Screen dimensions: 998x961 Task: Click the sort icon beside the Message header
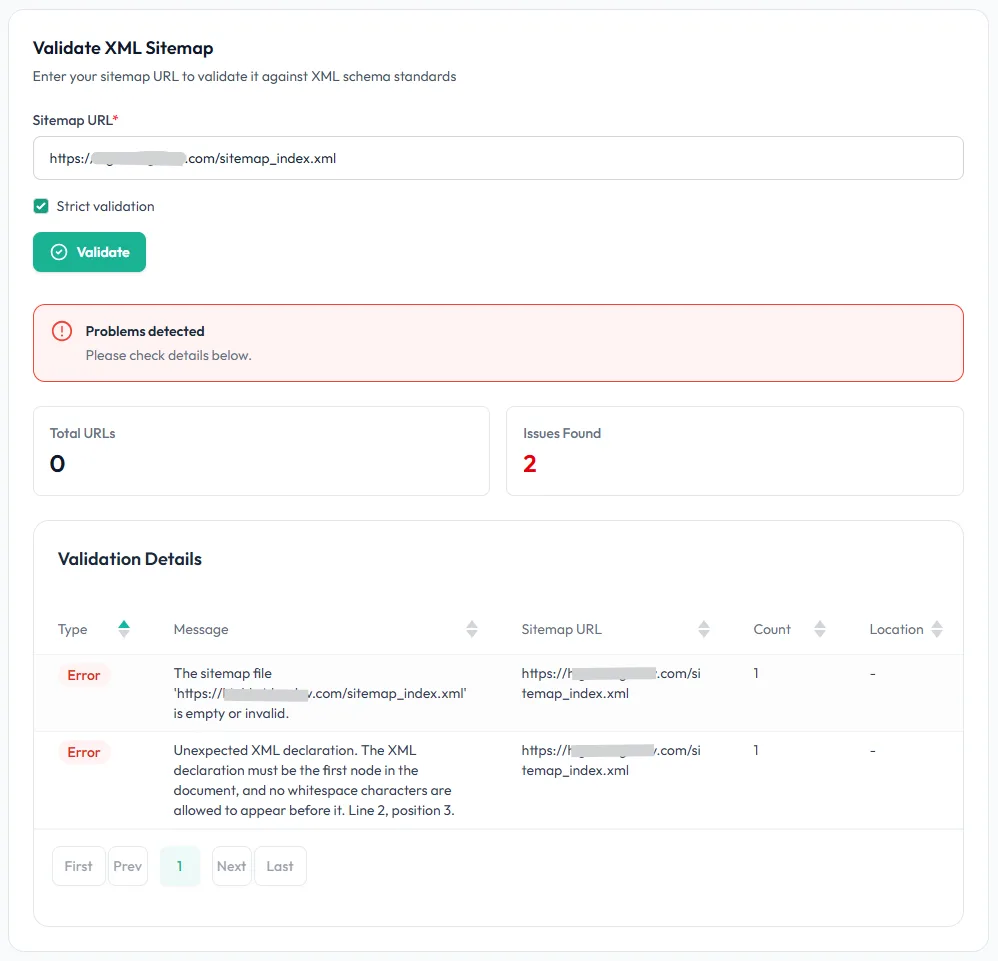[471, 628]
